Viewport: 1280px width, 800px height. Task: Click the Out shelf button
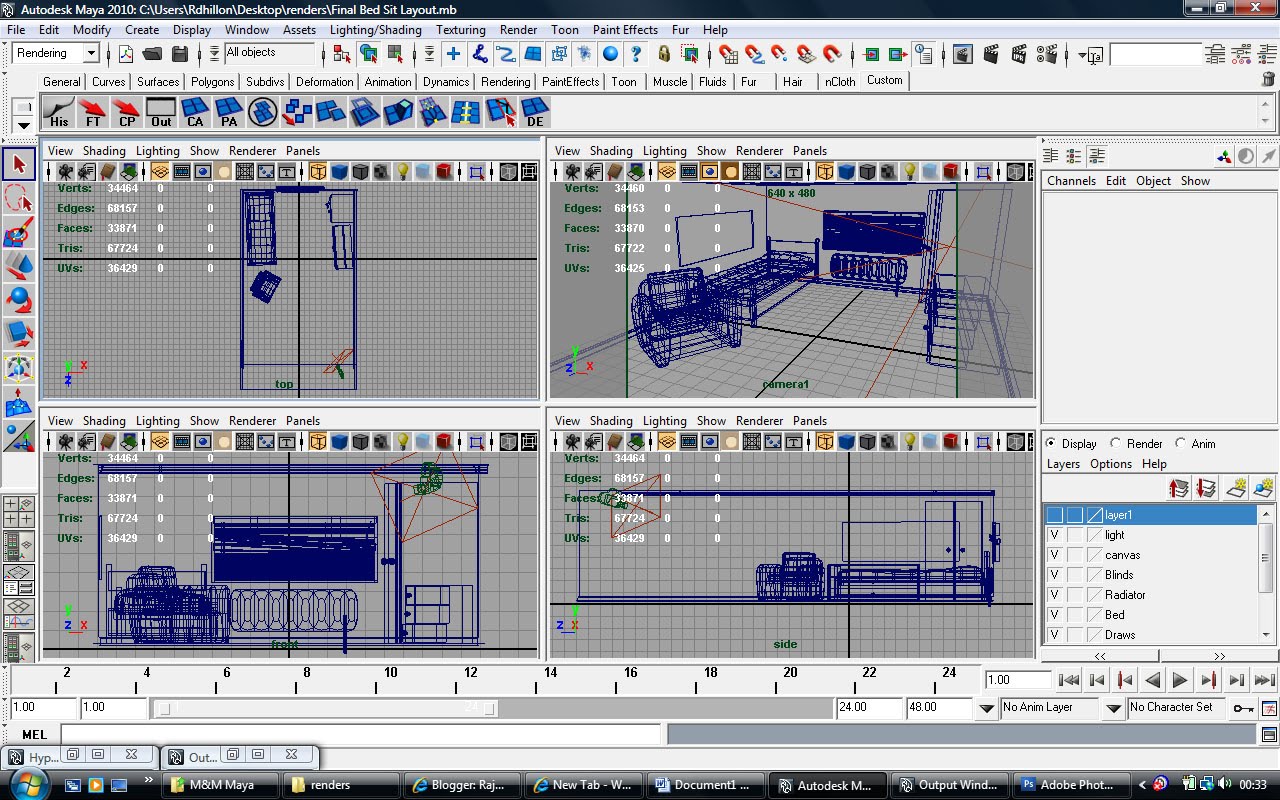[161, 112]
